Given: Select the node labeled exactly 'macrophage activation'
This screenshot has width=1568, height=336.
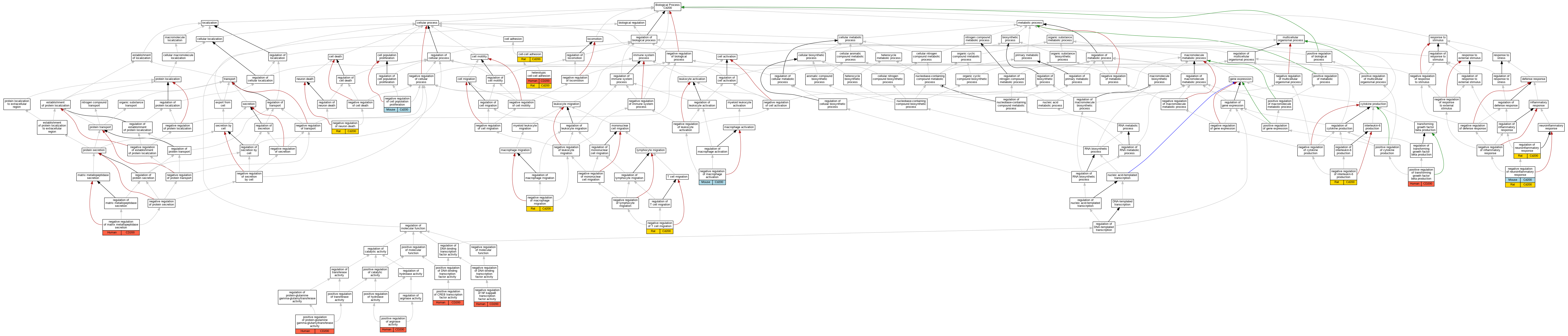Looking at the screenshot, I should (739, 127).
